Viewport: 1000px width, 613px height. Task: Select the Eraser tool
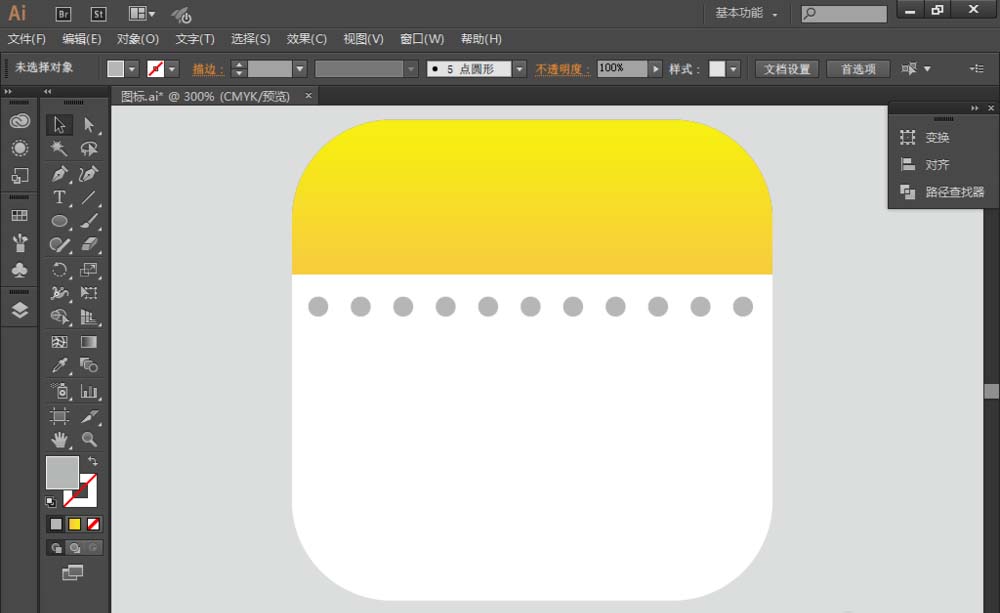[x=89, y=244]
